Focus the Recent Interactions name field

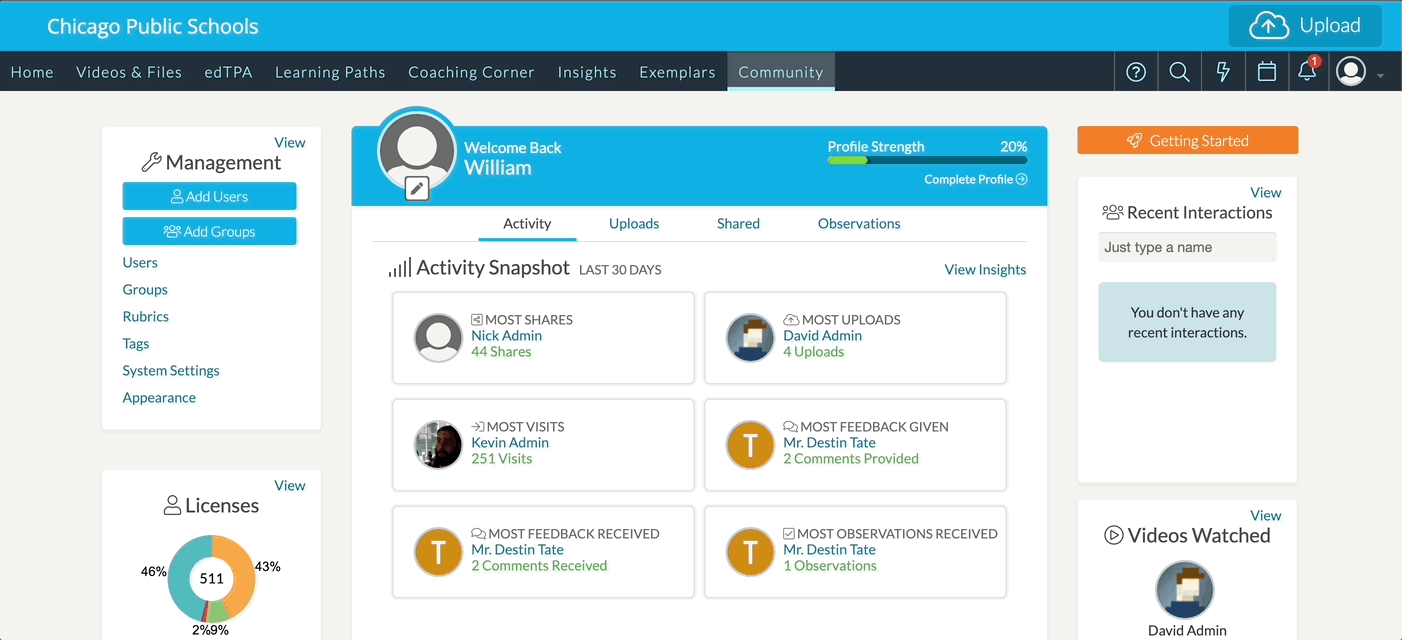1187,247
